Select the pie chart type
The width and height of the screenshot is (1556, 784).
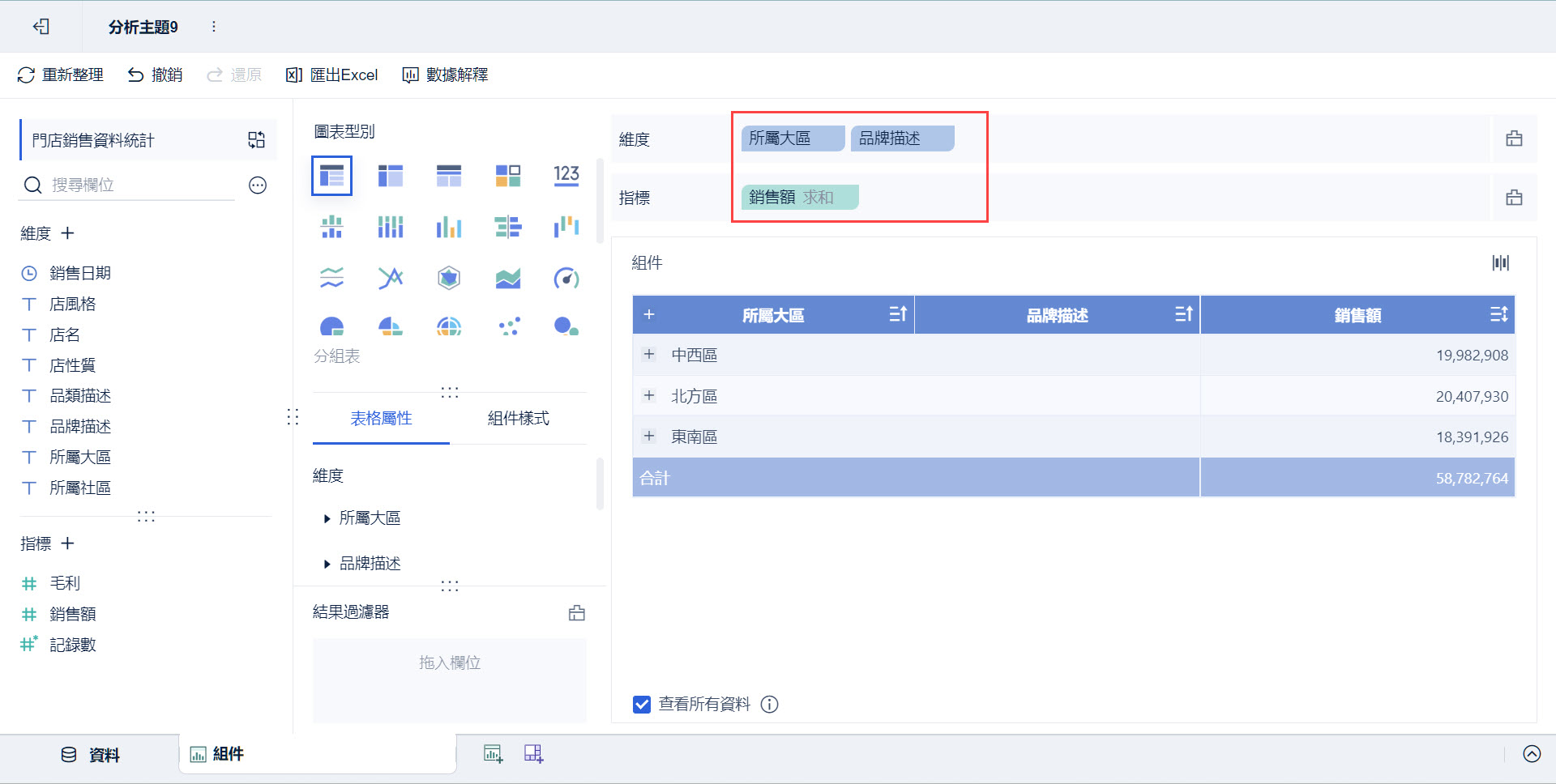coord(331,326)
